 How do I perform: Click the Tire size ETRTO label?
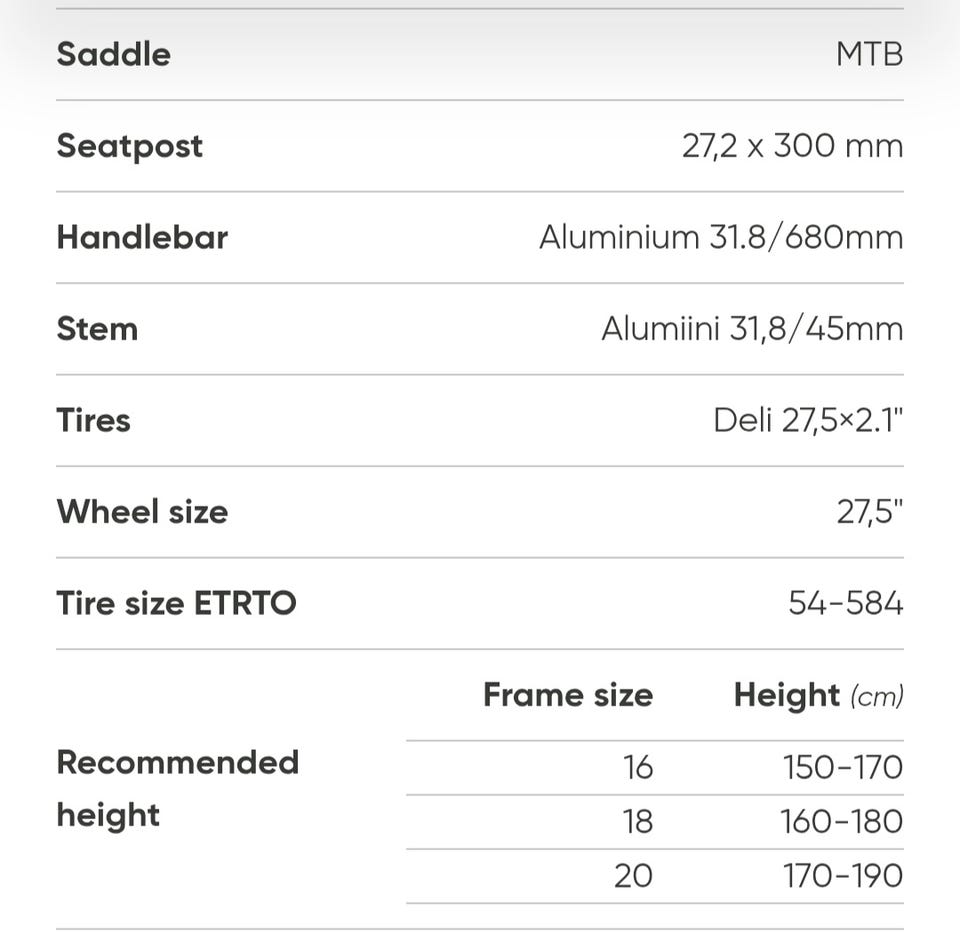[x=176, y=604]
